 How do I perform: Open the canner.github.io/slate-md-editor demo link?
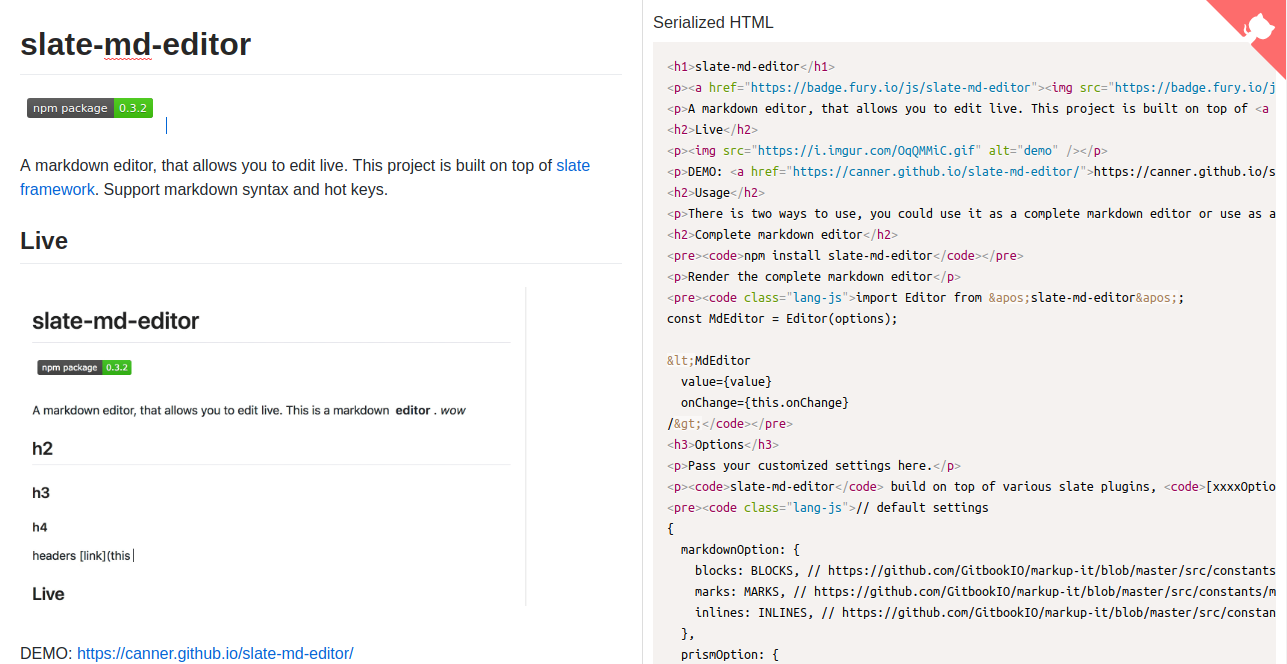click(215, 653)
